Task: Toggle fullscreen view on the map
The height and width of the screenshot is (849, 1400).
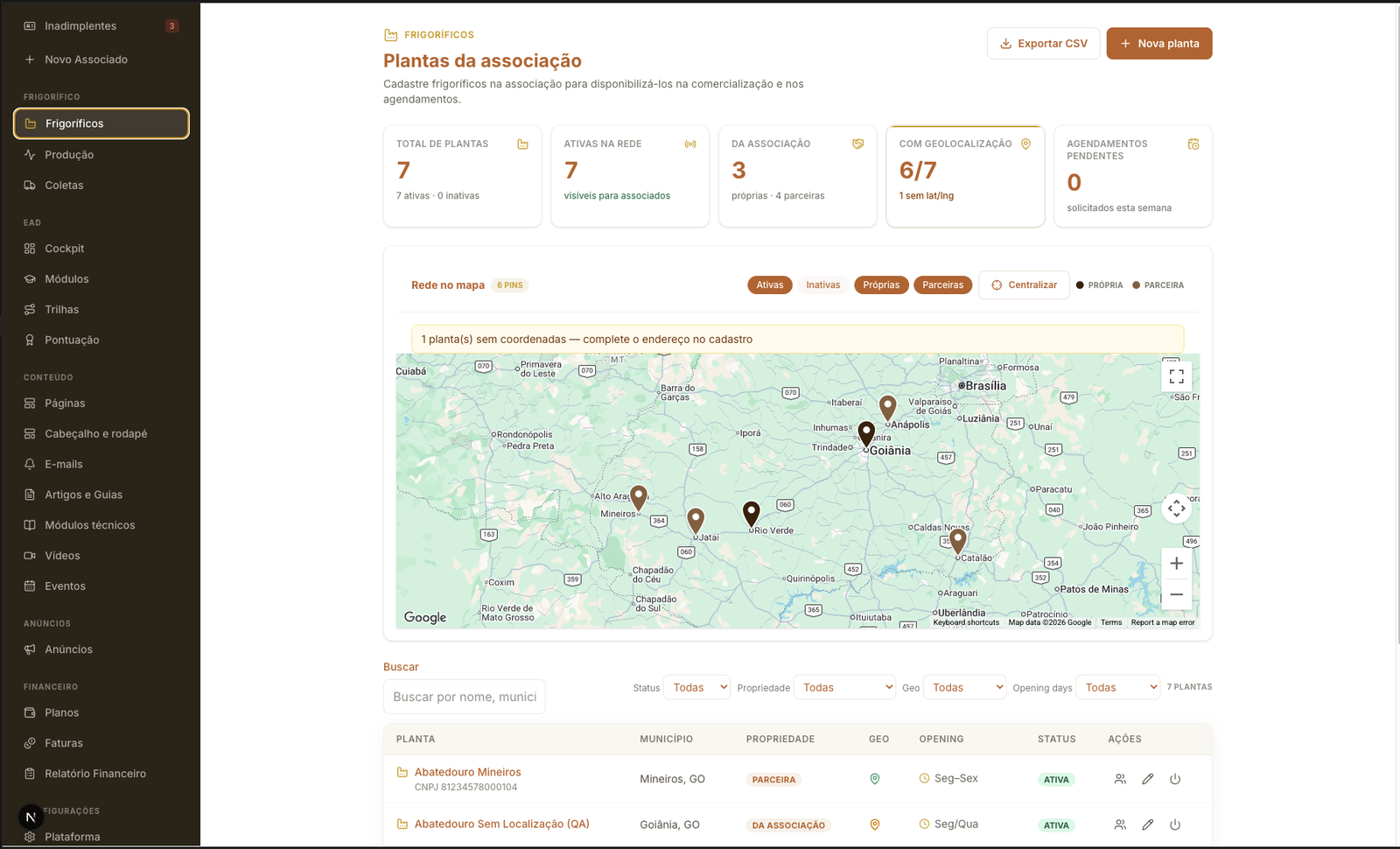Action: [1176, 376]
